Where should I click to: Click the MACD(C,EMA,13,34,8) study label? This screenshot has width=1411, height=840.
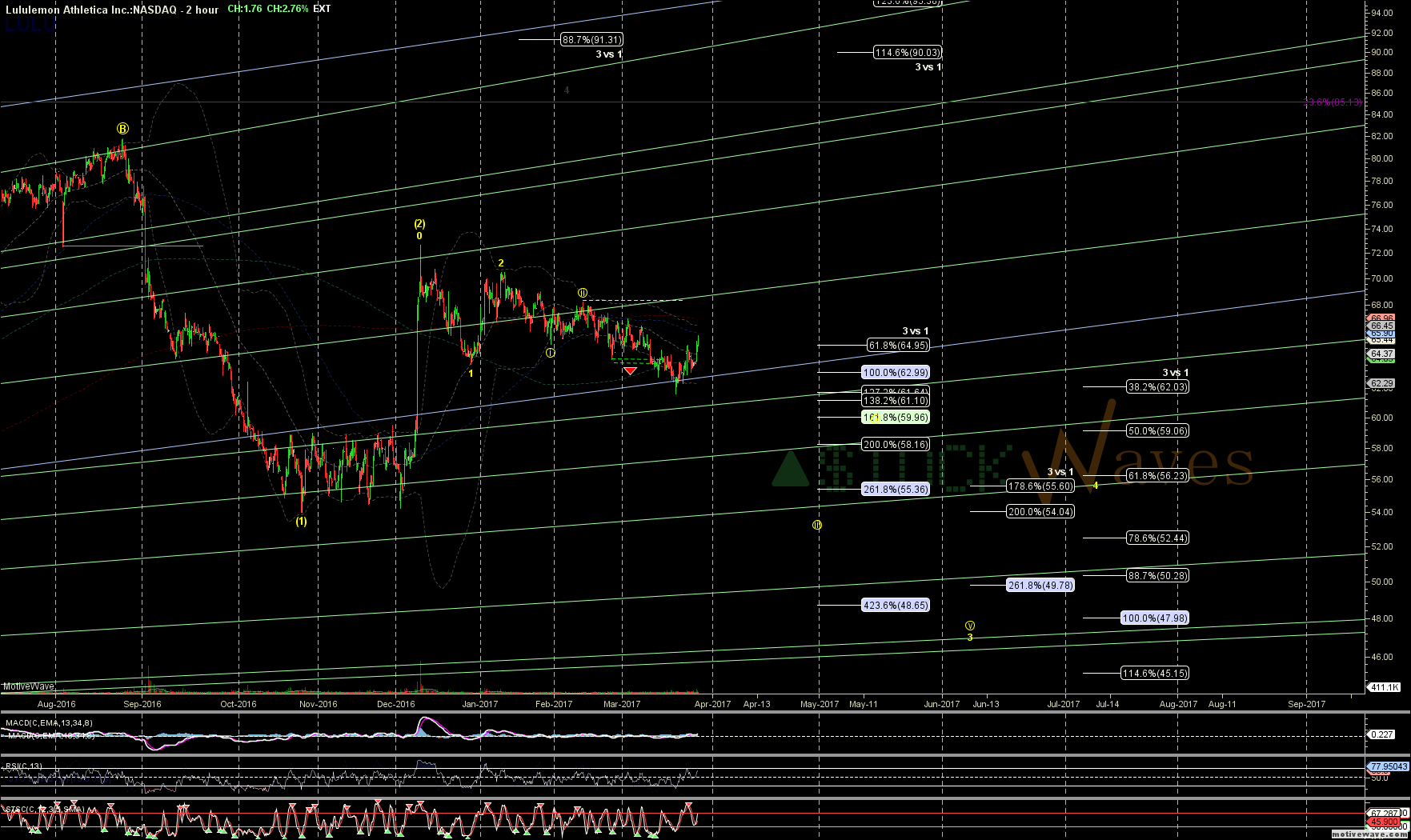(50, 723)
